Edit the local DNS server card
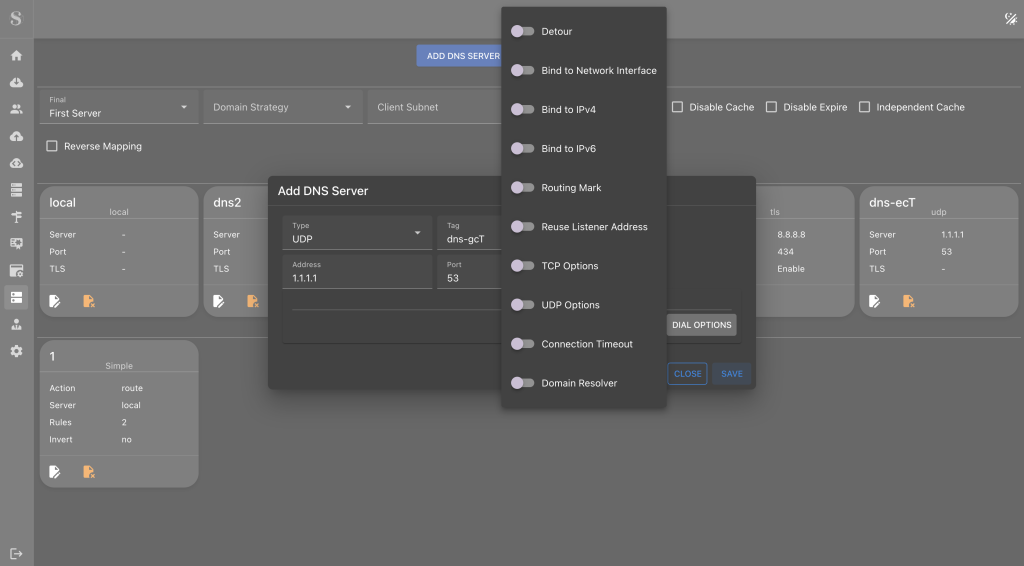Image resolution: width=1024 pixels, height=566 pixels. (x=55, y=301)
